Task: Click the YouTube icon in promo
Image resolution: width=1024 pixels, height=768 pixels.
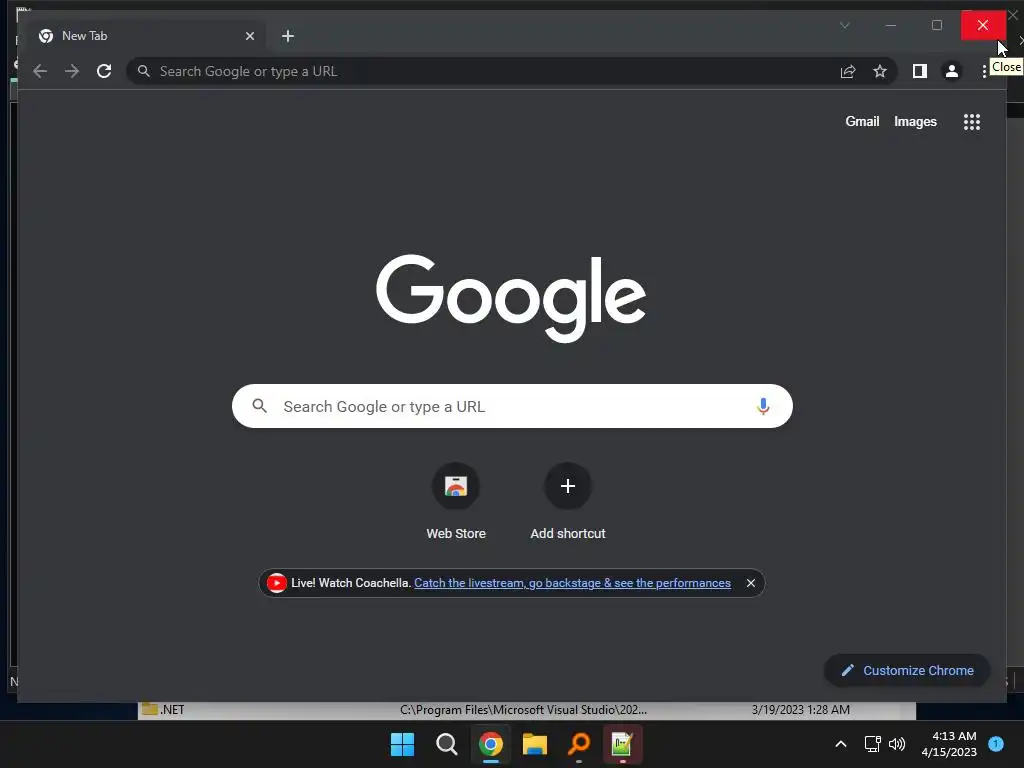Action: pos(276,583)
